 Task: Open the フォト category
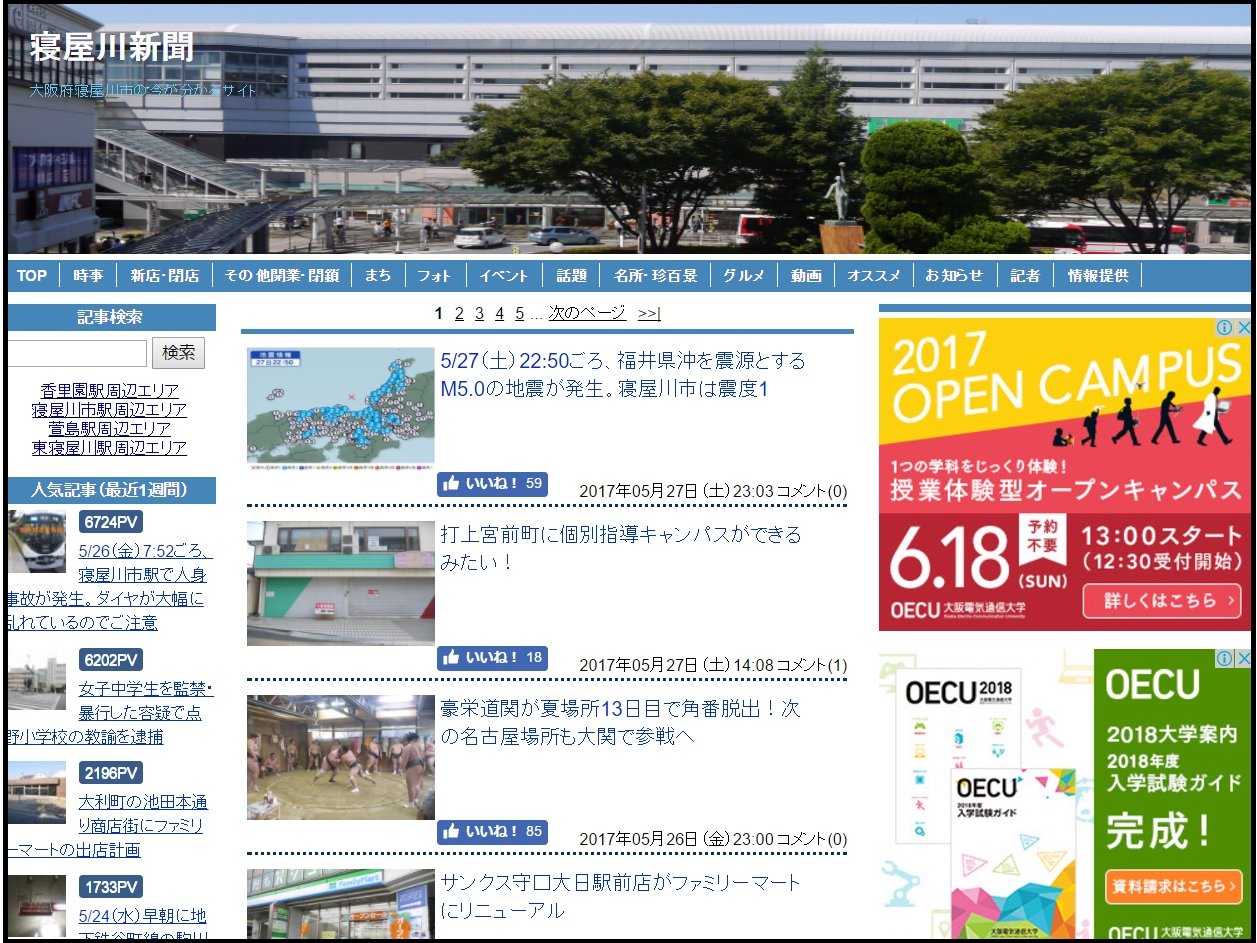[434, 276]
